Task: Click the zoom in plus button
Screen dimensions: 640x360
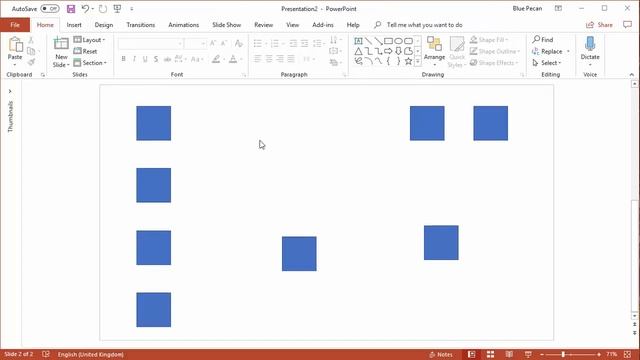Action: point(599,354)
